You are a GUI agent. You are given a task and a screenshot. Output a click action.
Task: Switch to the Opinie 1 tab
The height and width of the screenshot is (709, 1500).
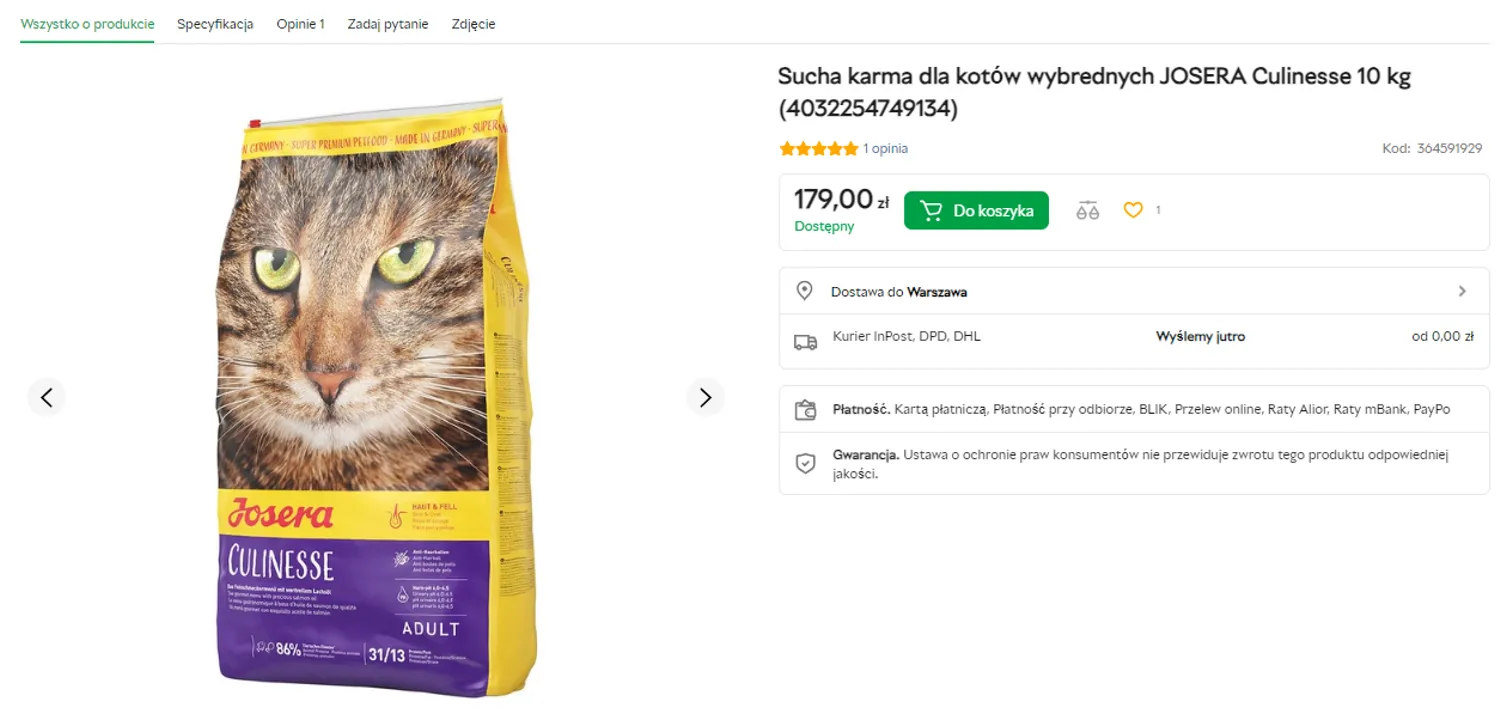click(x=300, y=24)
